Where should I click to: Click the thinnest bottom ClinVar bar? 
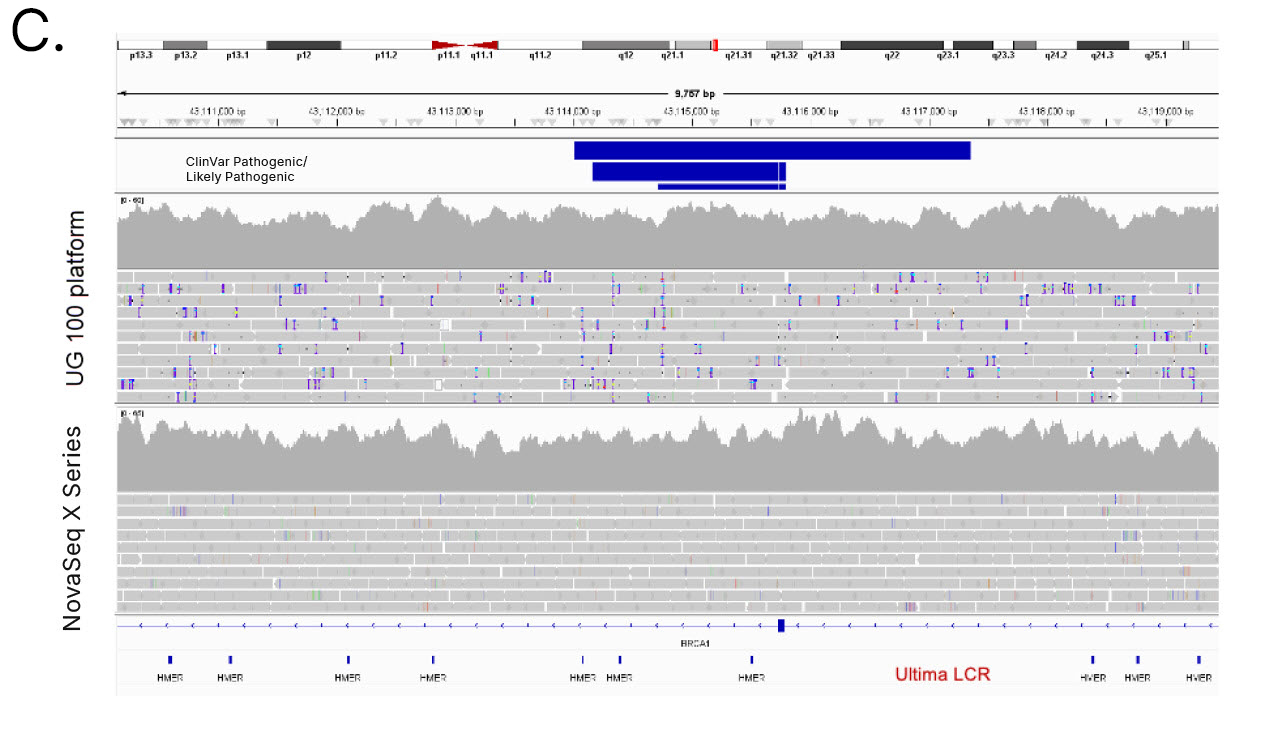click(721, 186)
